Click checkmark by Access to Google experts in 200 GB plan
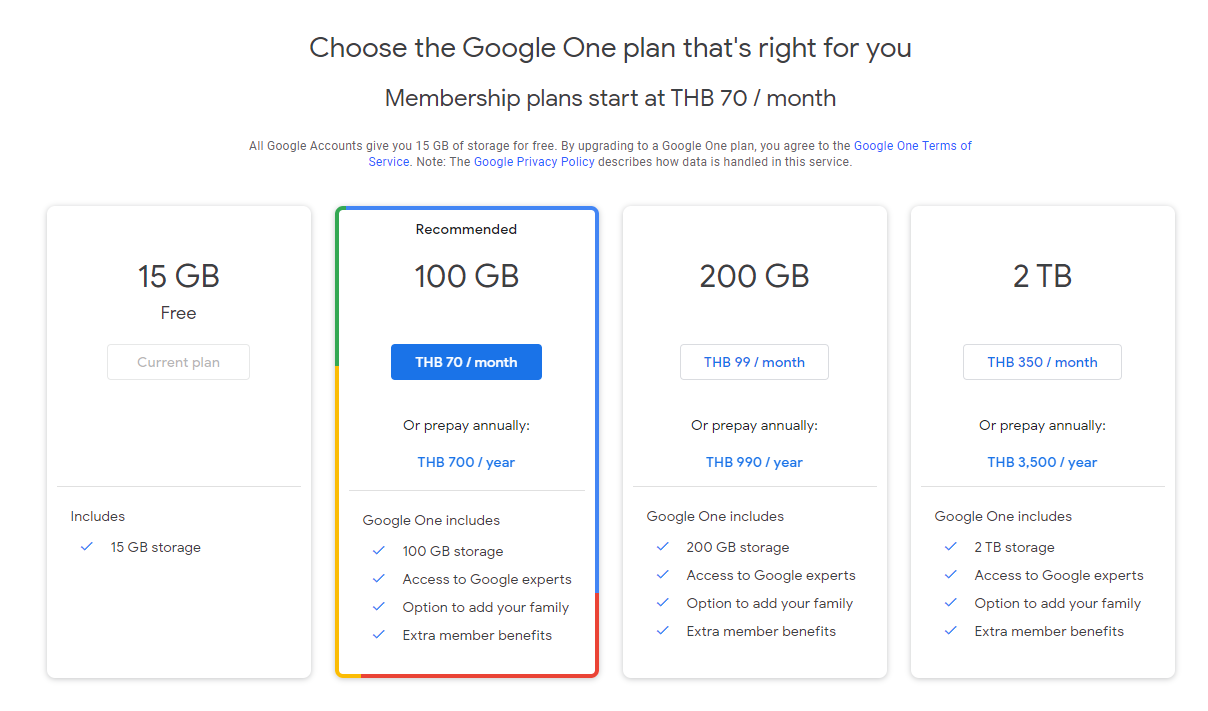The width and height of the screenshot is (1208, 711). click(663, 575)
